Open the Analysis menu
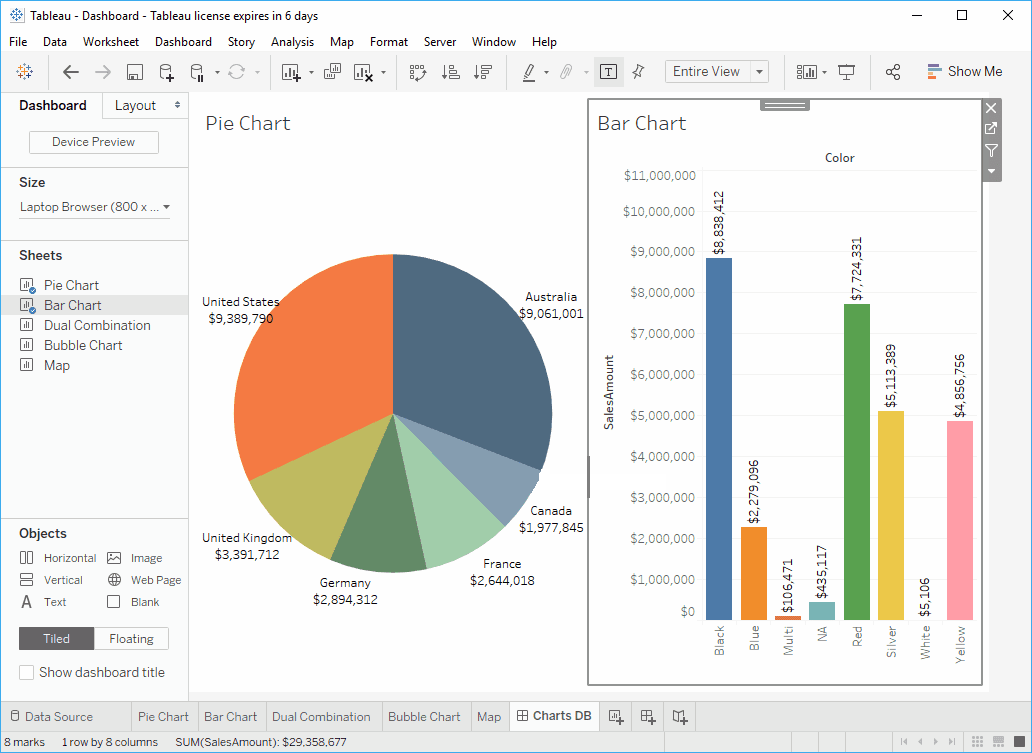Viewport: 1032px width, 753px height. pyautogui.click(x=292, y=42)
